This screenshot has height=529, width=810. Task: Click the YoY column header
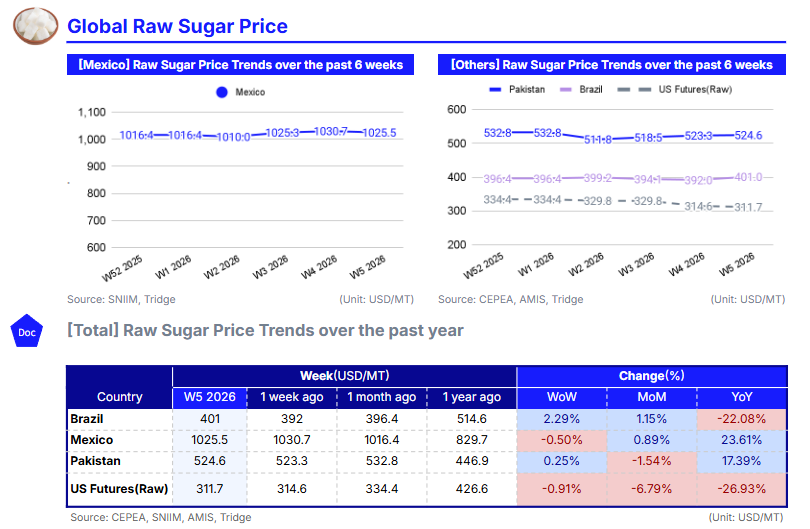pyautogui.click(x=743, y=397)
